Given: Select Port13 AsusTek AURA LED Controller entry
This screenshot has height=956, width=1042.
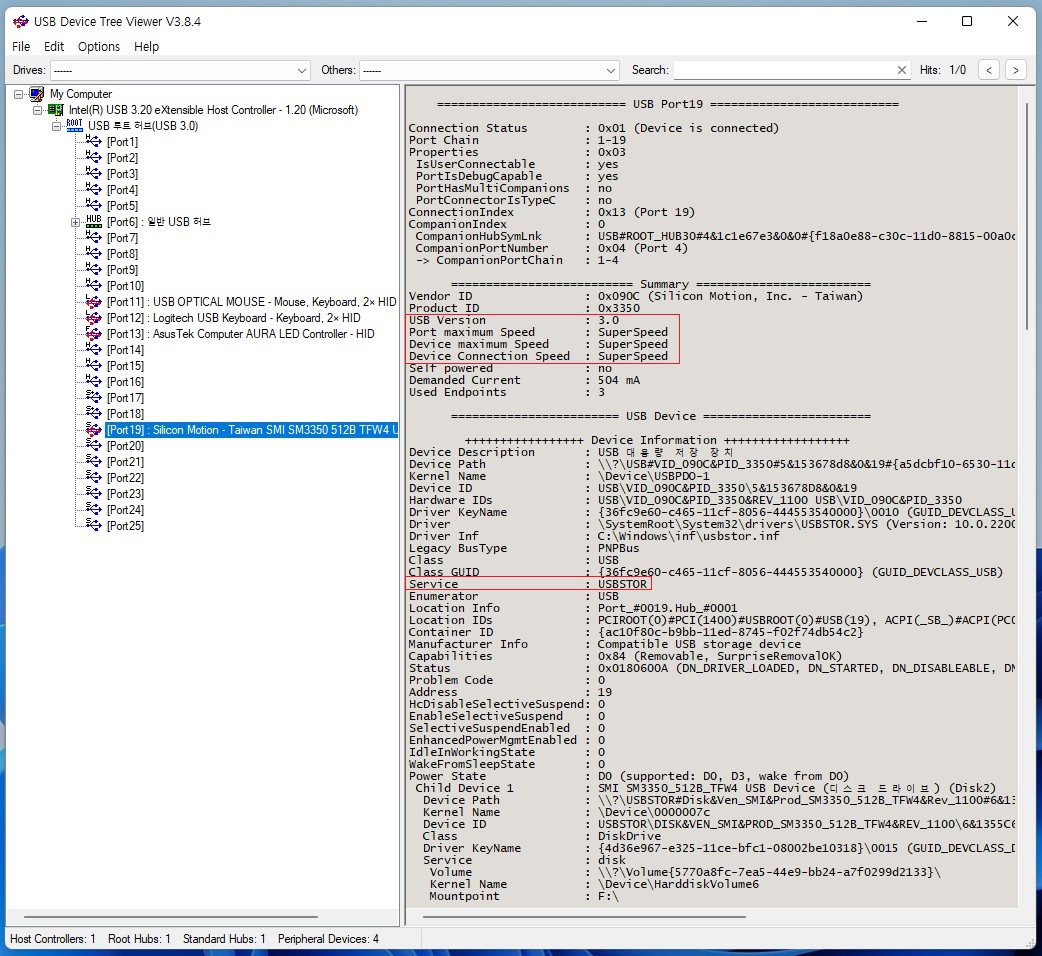Looking at the screenshot, I should (x=241, y=334).
